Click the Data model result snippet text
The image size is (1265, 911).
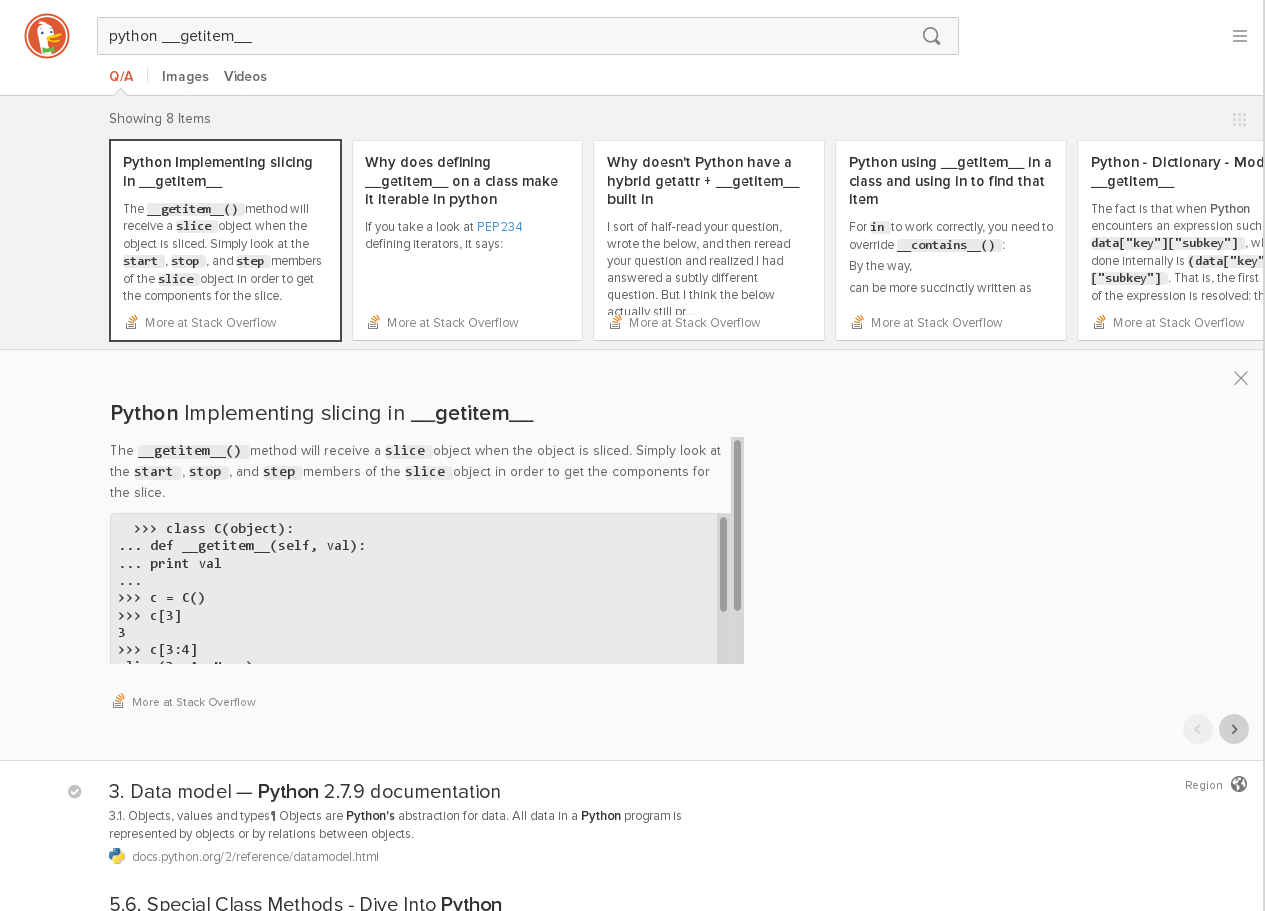(x=395, y=825)
